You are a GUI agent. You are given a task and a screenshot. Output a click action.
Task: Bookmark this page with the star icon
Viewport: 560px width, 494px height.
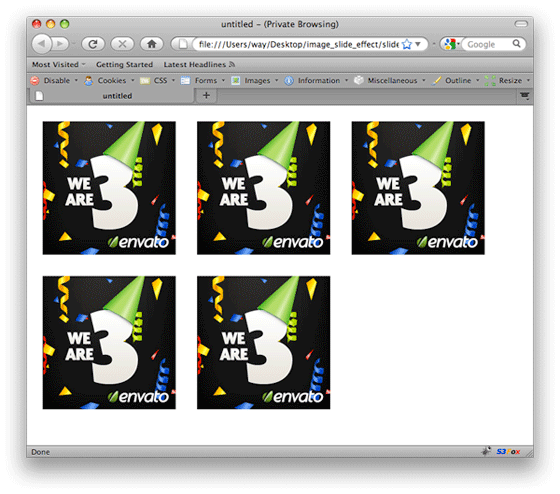coord(407,44)
